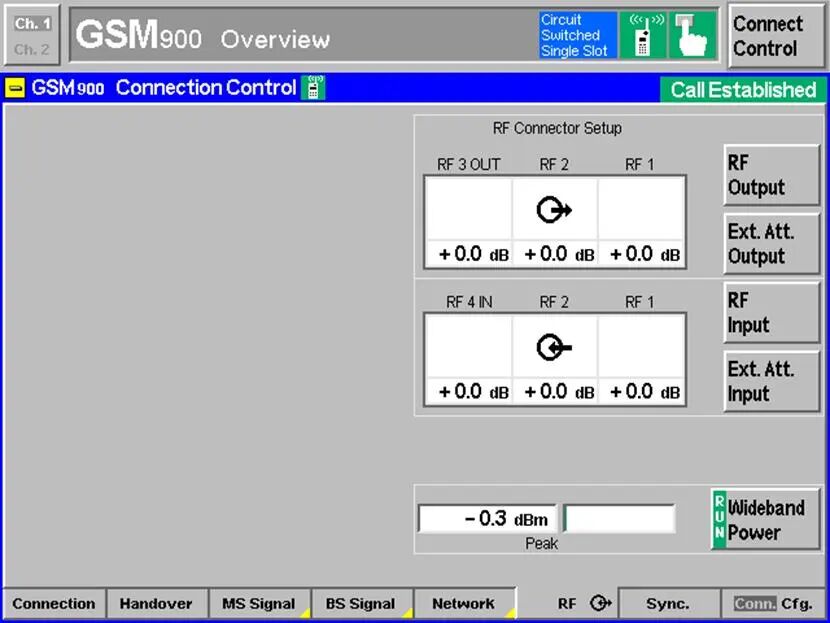Click the GSM900 Overview title
This screenshot has width=830, height=623.
click(x=203, y=36)
